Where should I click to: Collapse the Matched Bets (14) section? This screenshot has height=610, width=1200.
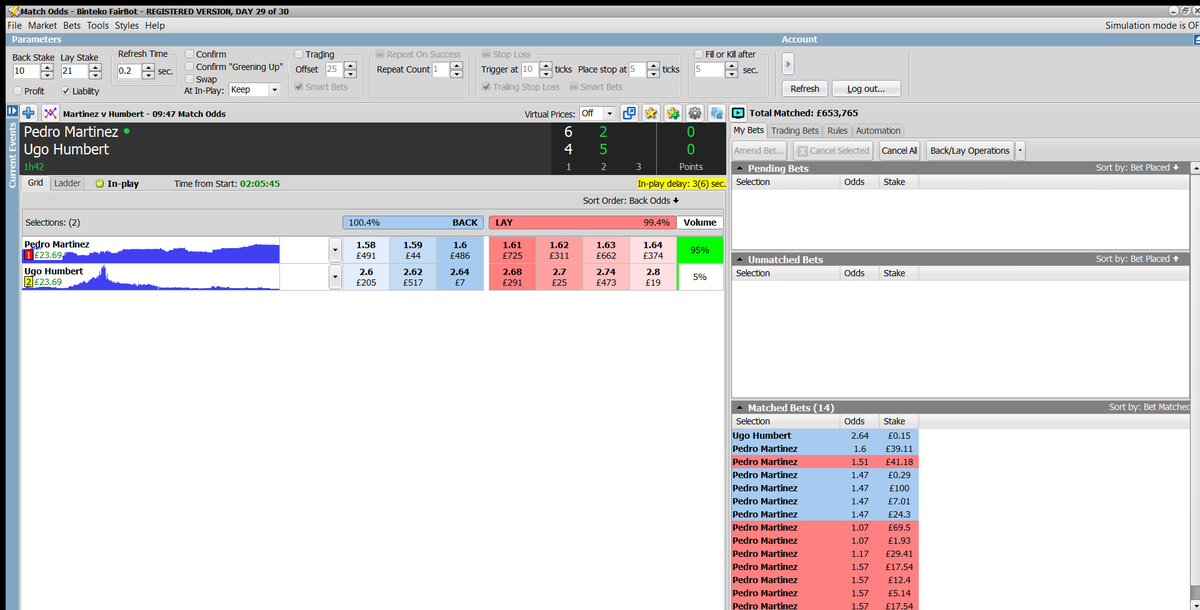[739, 408]
